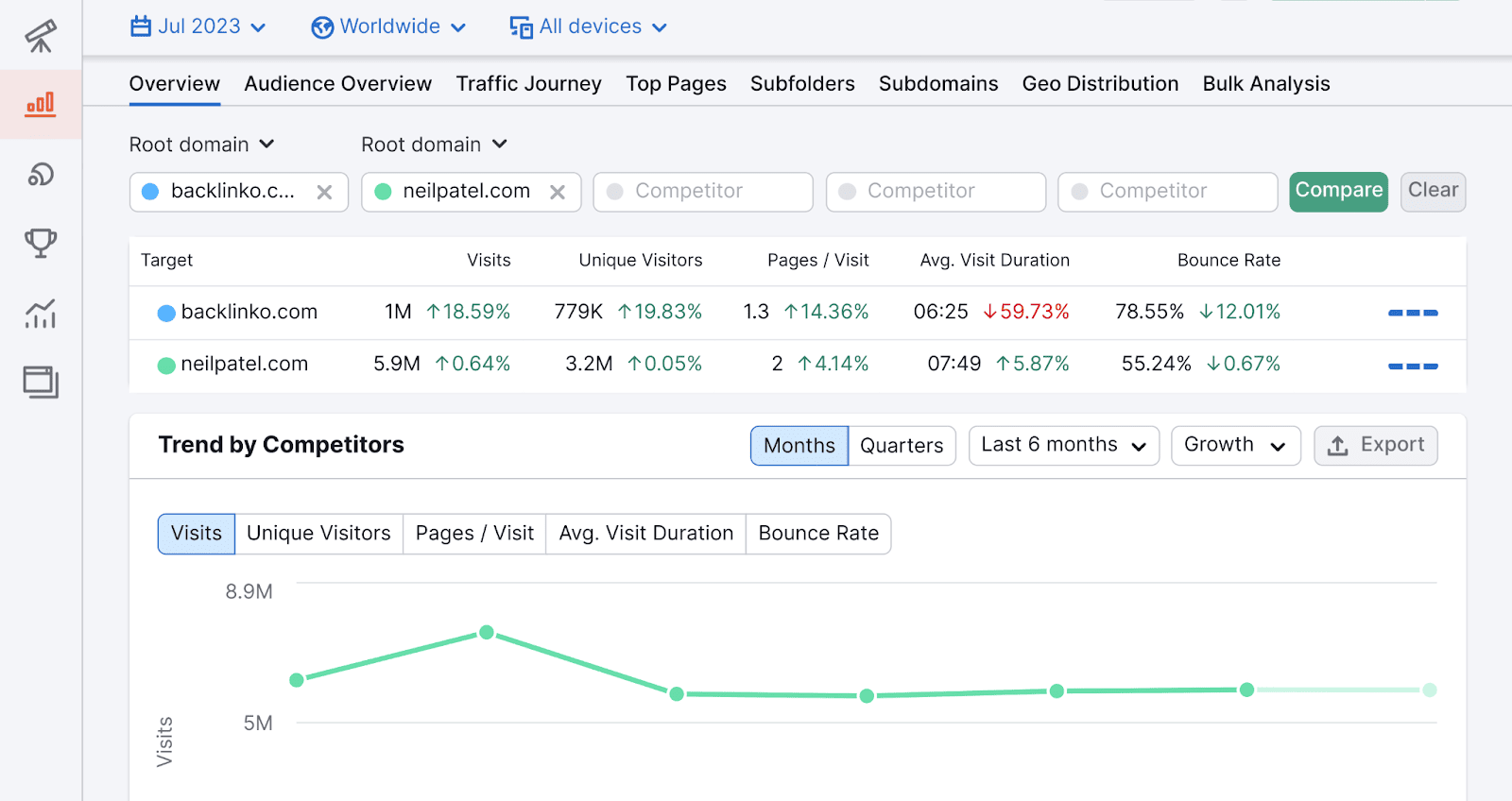Viewport: 1512px width, 801px height.
Task: Open the Worldwide location dropdown
Action: pyautogui.click(x=388, y=26)
